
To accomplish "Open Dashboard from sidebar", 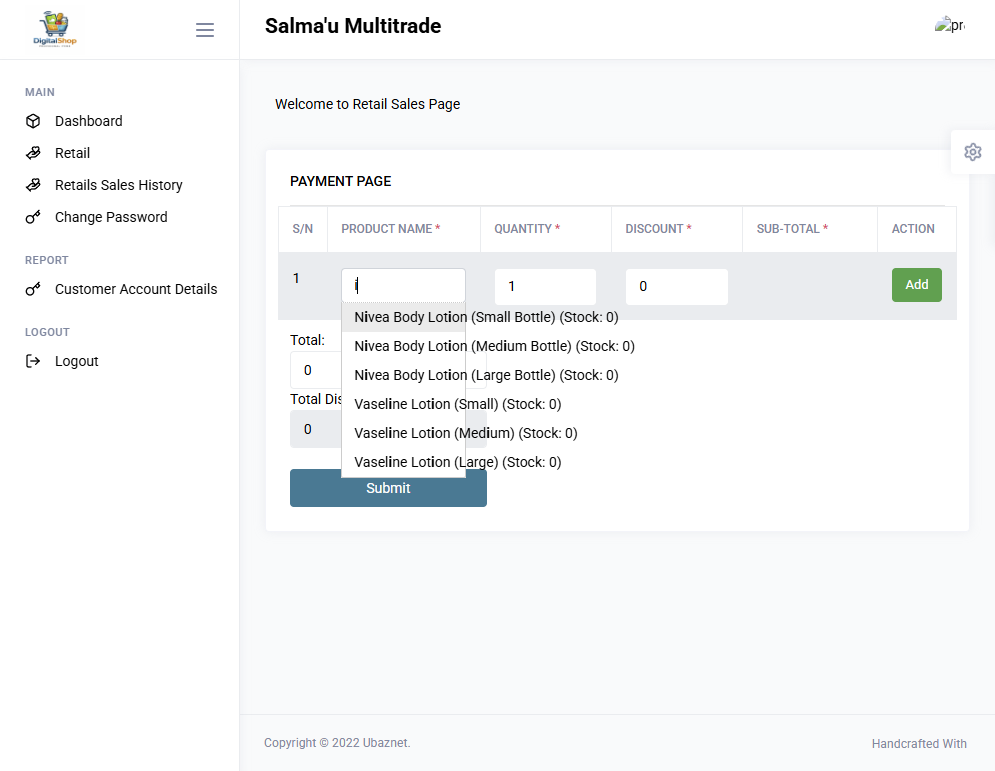I will [89, 121].
